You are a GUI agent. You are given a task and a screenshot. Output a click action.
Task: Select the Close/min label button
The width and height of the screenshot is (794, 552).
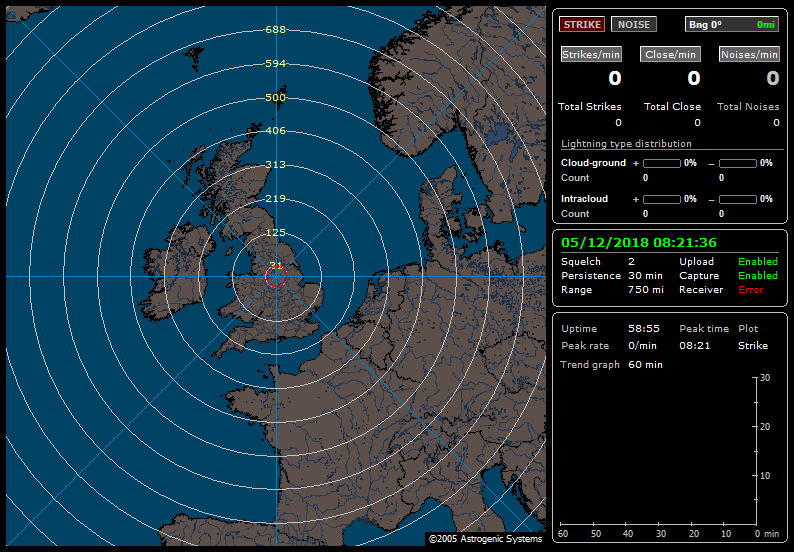coord(670,54)
